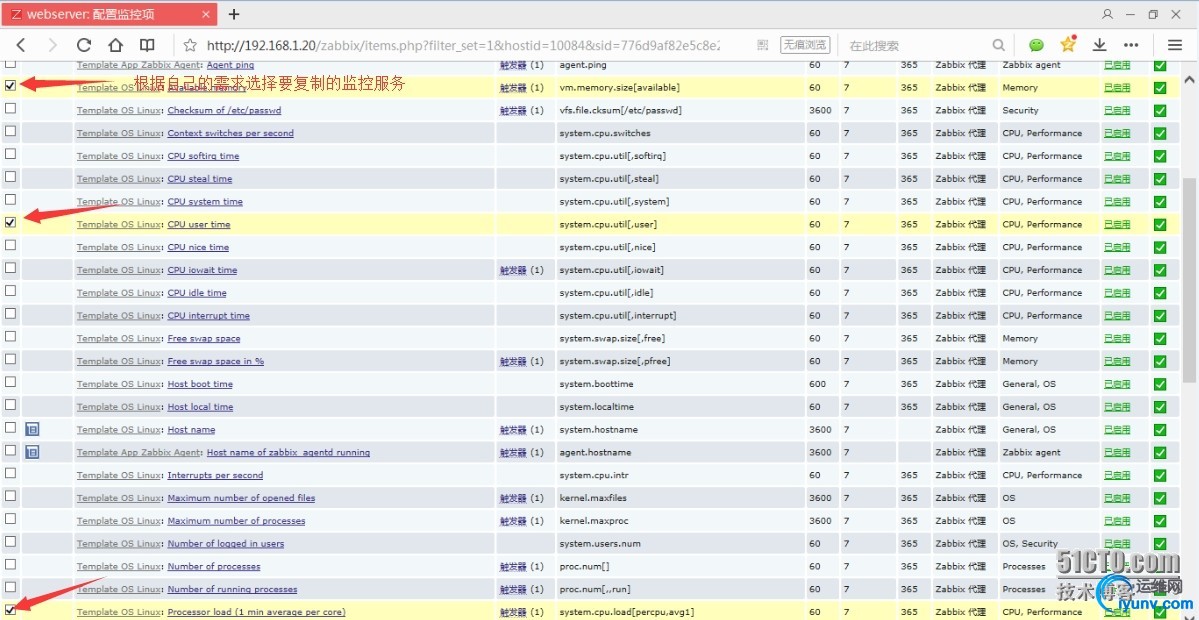Open 触发器 (1) link in CPU iowait time row
The height and width of the screenshot is (620, 1199).
[x=522, y=271]
